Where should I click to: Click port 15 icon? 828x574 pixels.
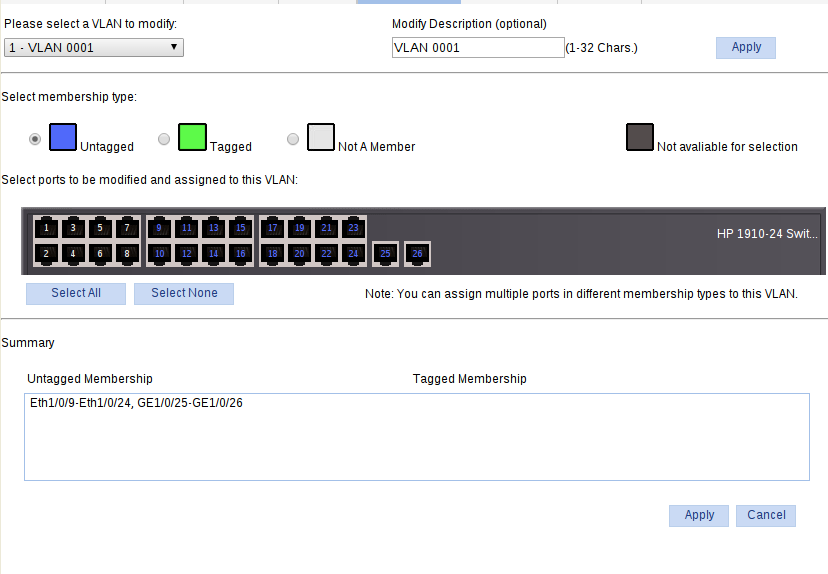coord(240,228)
